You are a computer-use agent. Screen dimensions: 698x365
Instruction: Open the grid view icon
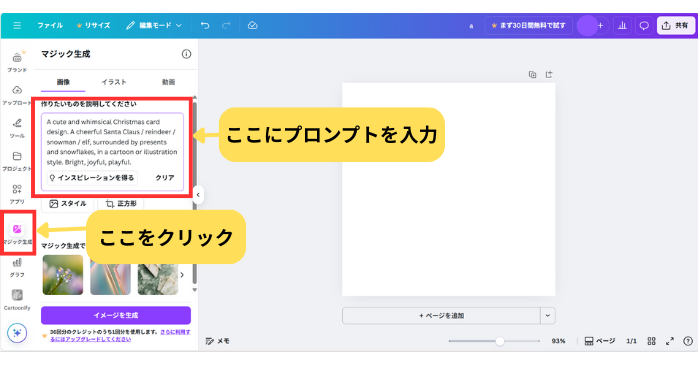651,341
